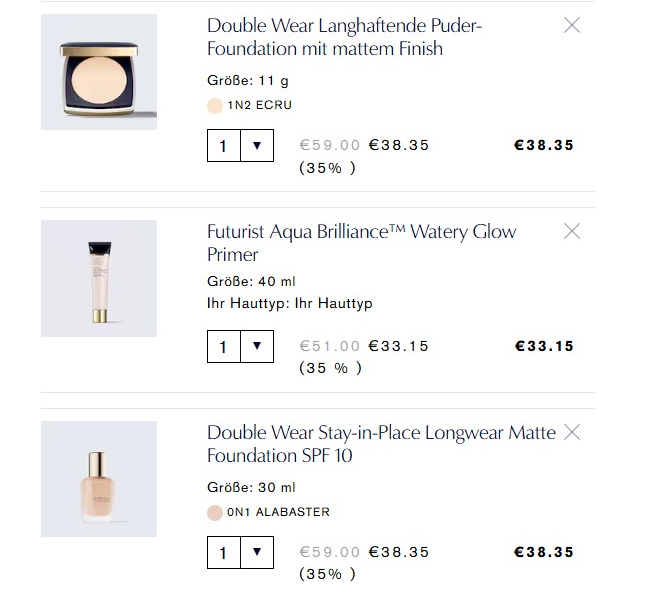Click the 0N1 Alabaster shade swatch
This screenshot has width=648, height=596.
coord(214,512)
